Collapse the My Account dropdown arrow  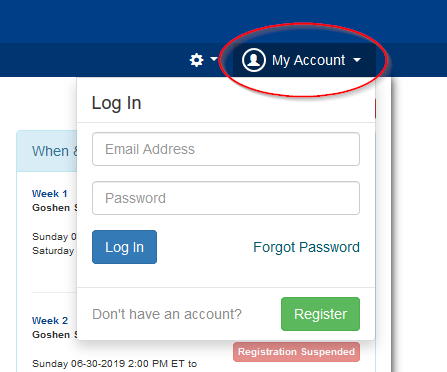[x=357, y=60]
